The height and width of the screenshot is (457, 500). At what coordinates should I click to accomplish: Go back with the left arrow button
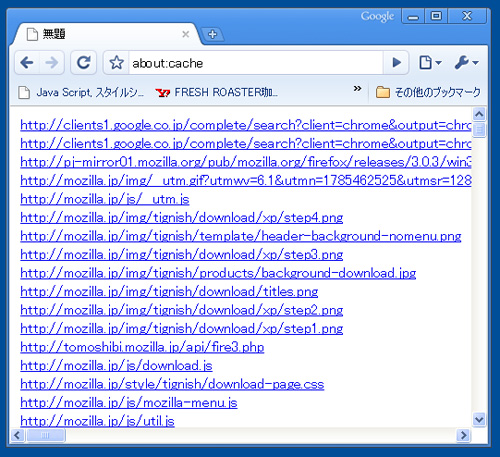[27, 63]
